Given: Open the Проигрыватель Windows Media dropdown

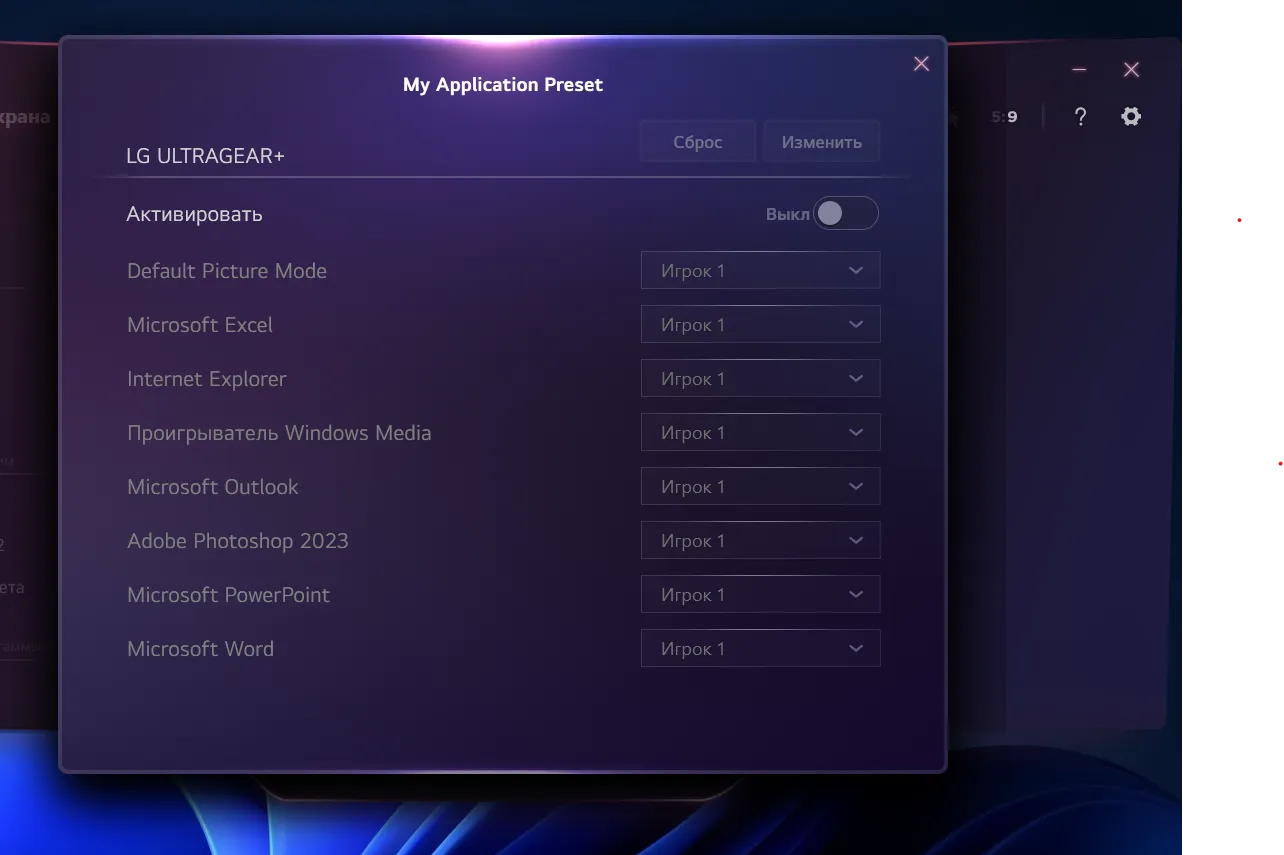Looking at the screenshot, I should click(760, 433).
